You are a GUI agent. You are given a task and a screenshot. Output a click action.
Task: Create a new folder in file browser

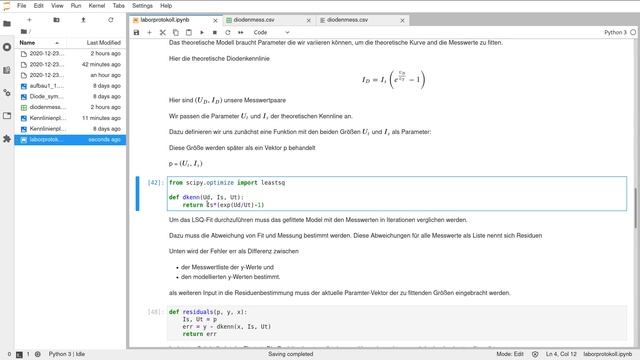(x=56, y=20)
